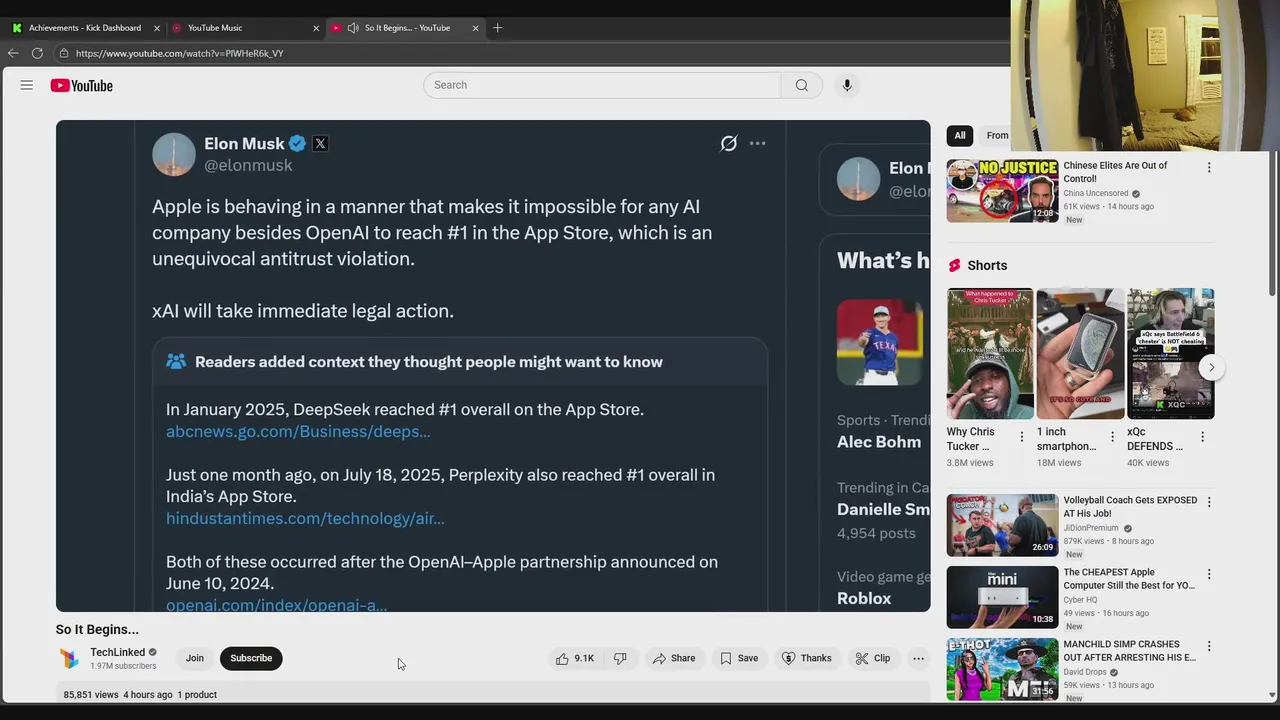Open the TechLinked channel name link
Image resolution: width=1280 pixels, height=720 pixels.
pos(118,652)
